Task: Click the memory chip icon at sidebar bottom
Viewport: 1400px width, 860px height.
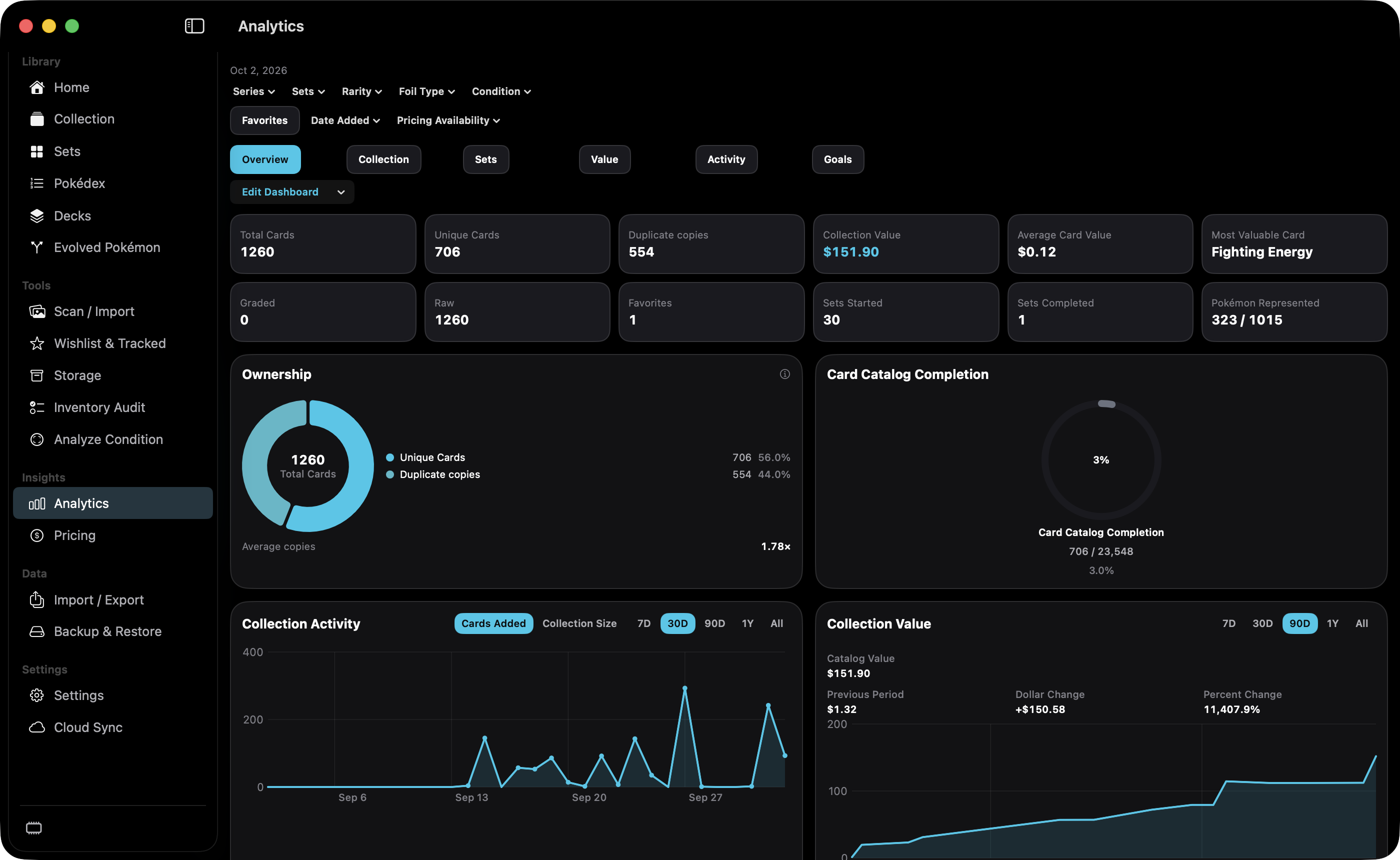Action: 34,828
